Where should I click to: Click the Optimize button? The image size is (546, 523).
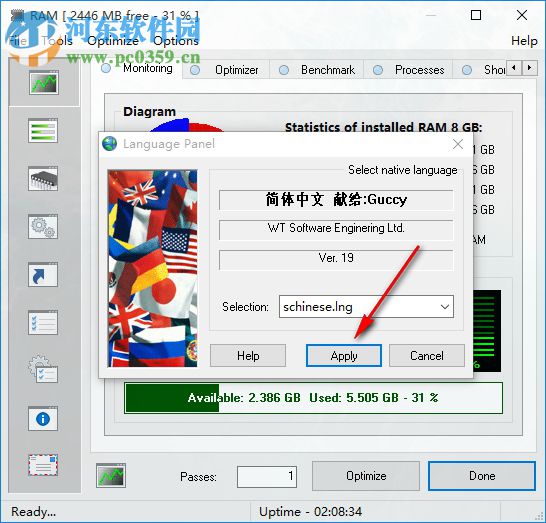(x=366, y=476)
